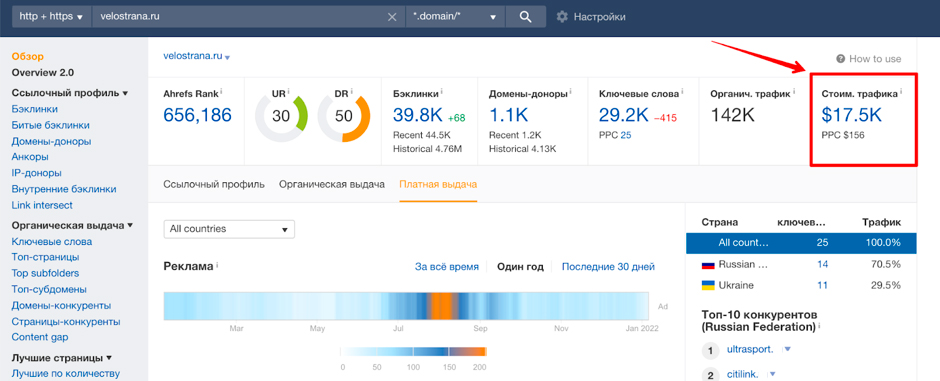This screenshot has width=940, height=381.
Task: Click the magnifier search button
Action: [x=526, y=17]
